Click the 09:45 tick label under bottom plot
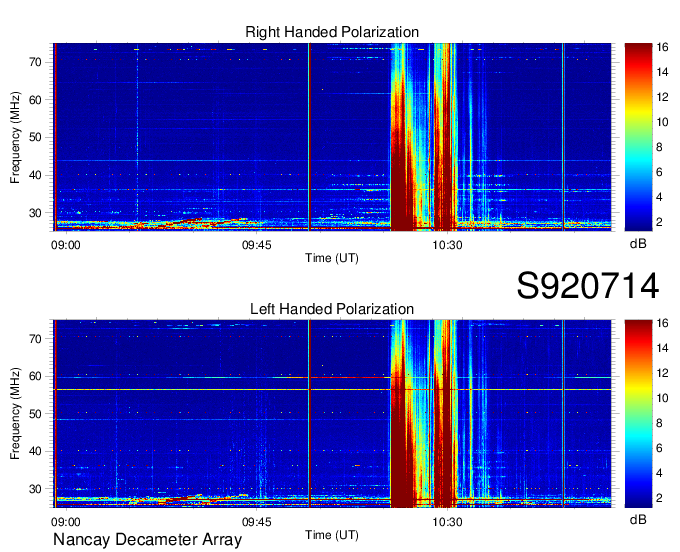 pos(257,522)
